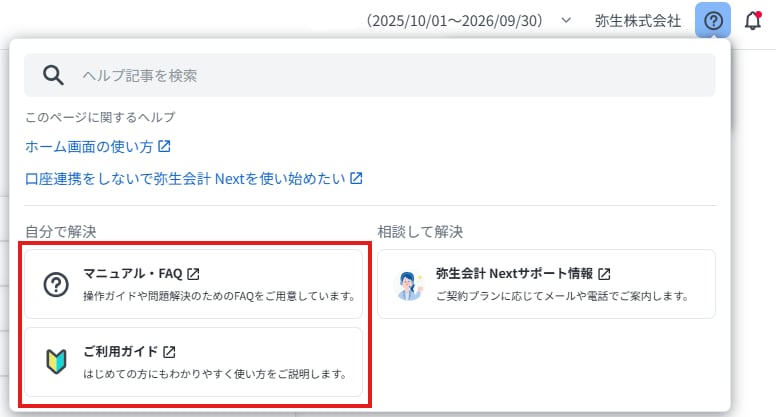This screenshot has width=776, height=417.
Task: Click the external icon next to ご利用ガイド
Action: [x=169, y=352]
